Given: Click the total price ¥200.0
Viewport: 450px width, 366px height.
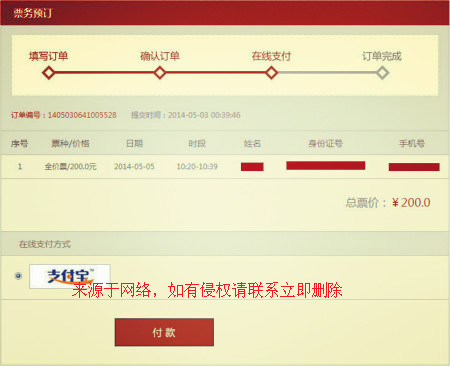Looking at the screenshot, I should click(x=411, y=203).
